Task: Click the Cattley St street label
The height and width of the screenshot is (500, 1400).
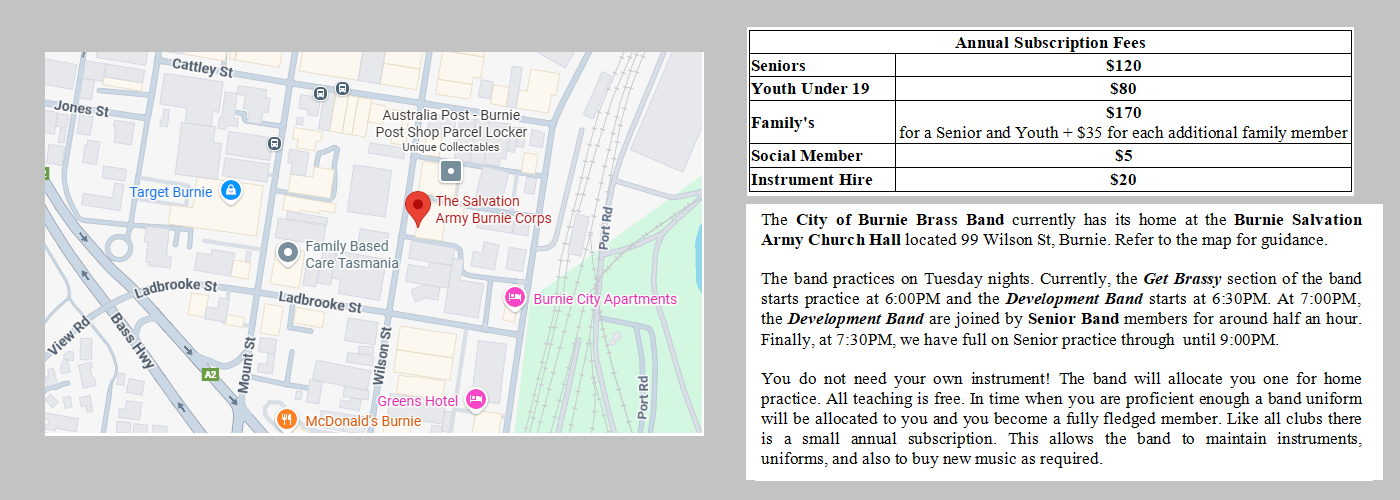Action: pyautogui.click(x=202, y=69)
